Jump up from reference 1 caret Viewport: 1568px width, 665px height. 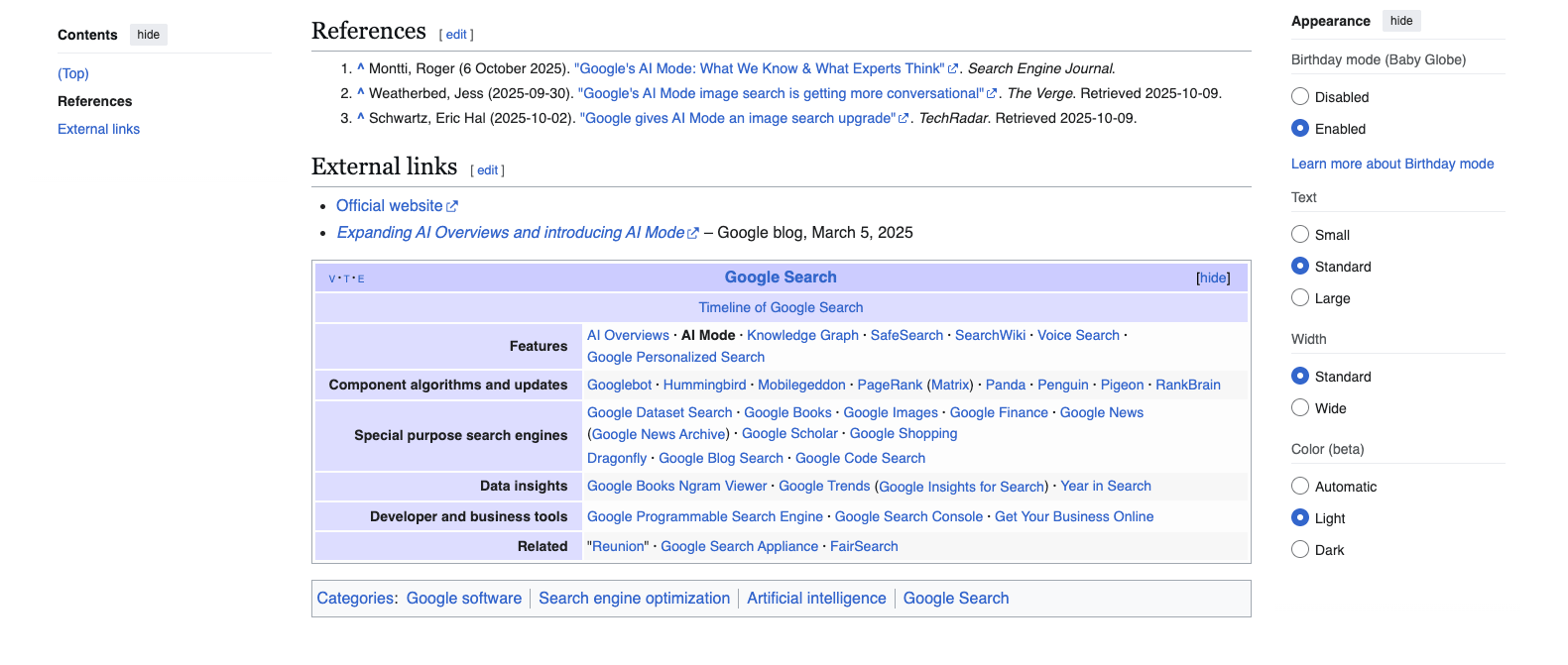pyautogui.click(x=361, y=67)
